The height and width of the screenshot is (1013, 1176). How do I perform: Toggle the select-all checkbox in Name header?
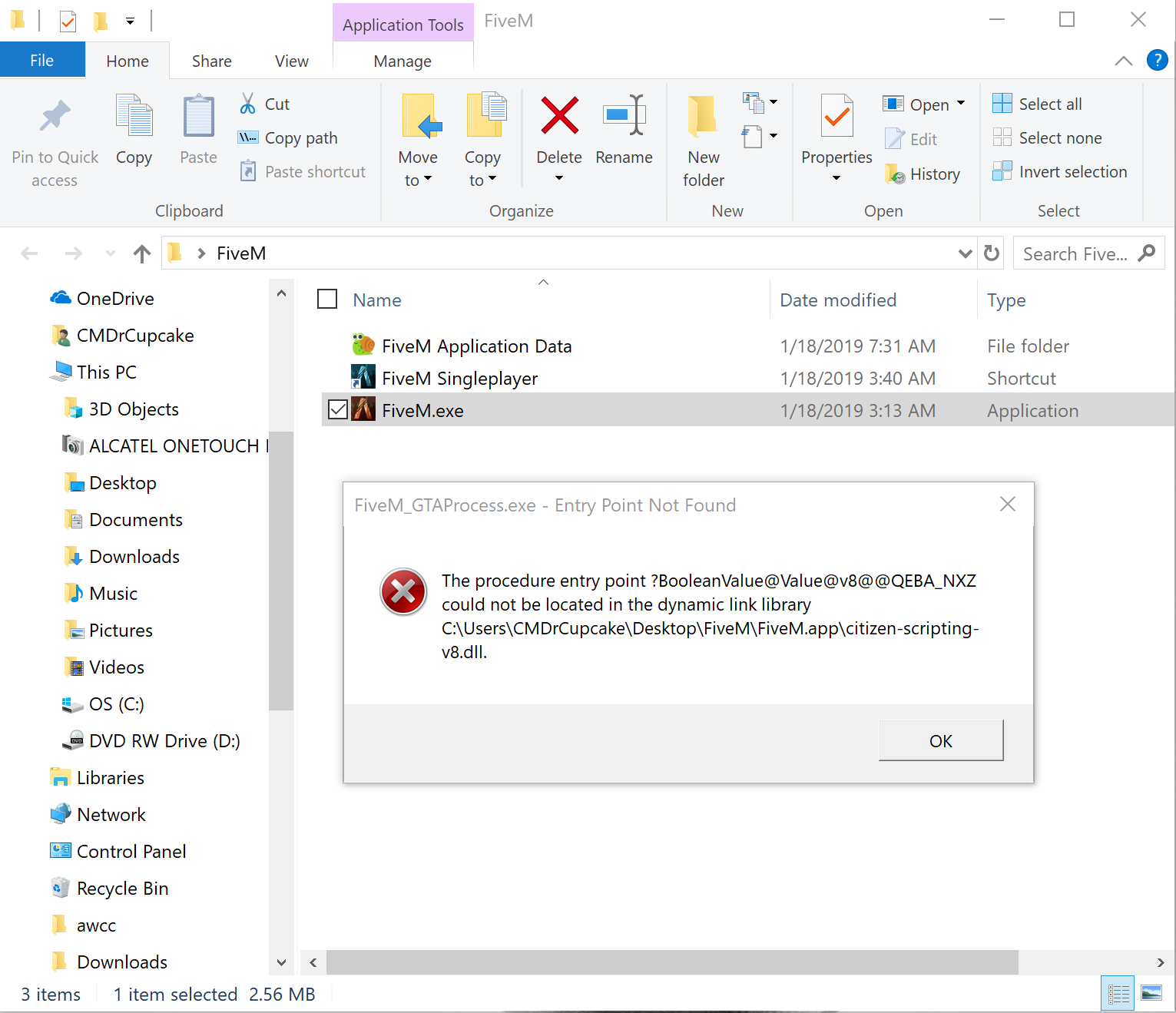point(327,299)
